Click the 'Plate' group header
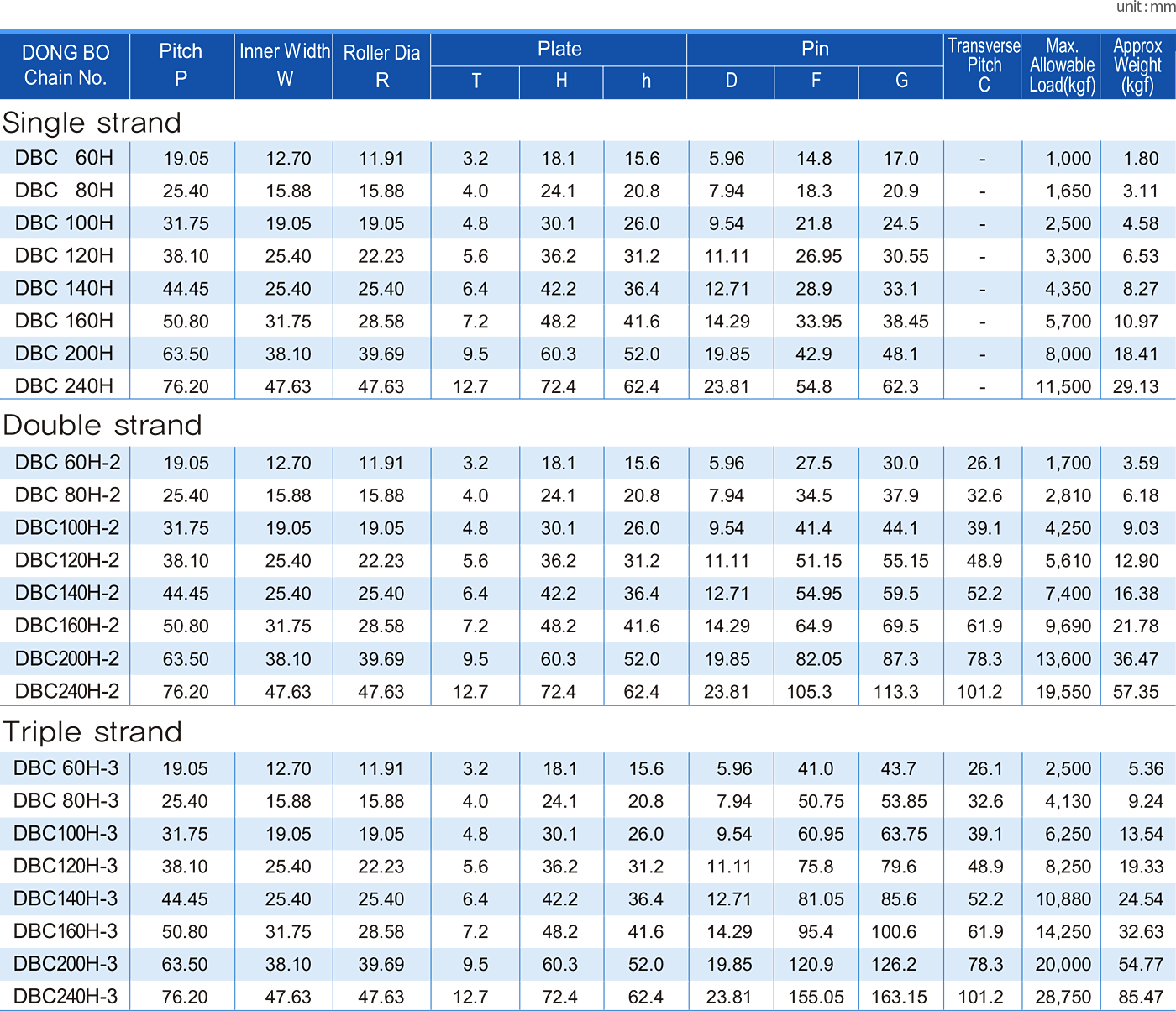This screenshot has width=1176, height=1011. (x=559, y=50)
